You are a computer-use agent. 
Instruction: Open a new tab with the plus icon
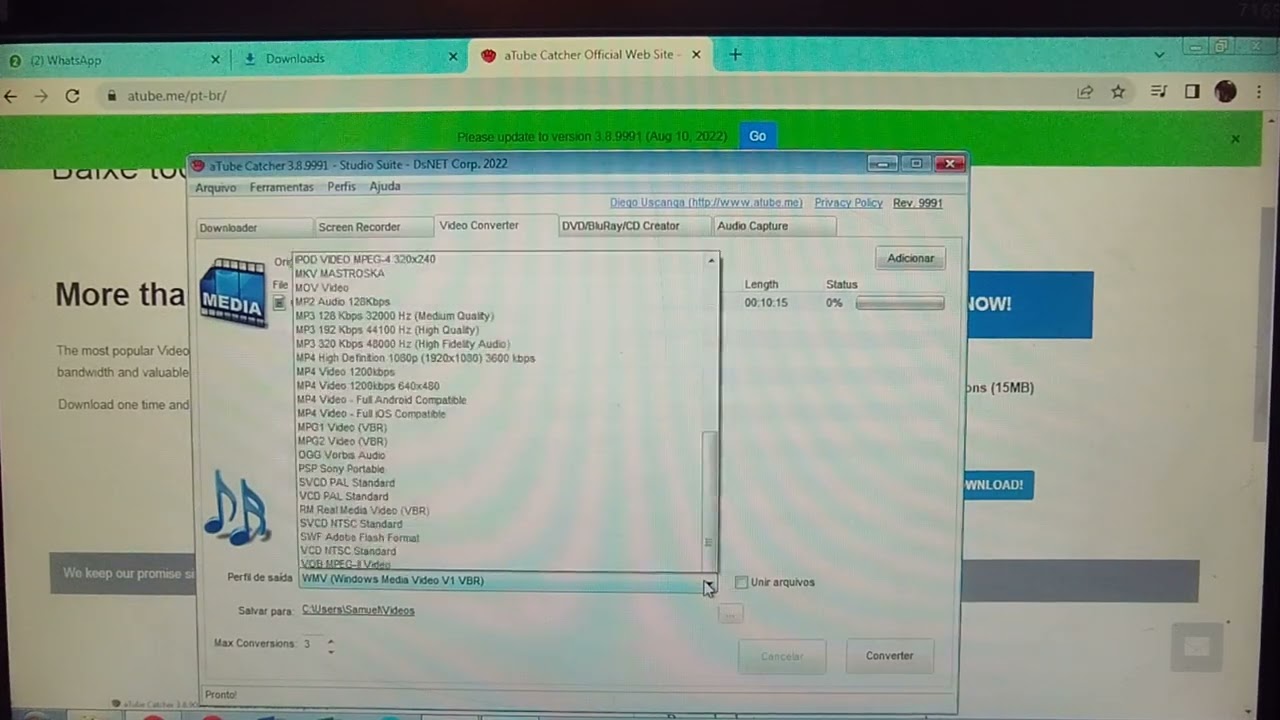(x=735, y=55)
